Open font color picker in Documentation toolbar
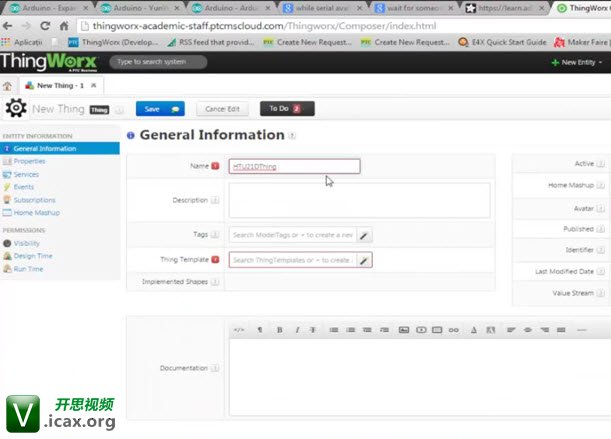The image size is (611, 439). tap(474, 330)
